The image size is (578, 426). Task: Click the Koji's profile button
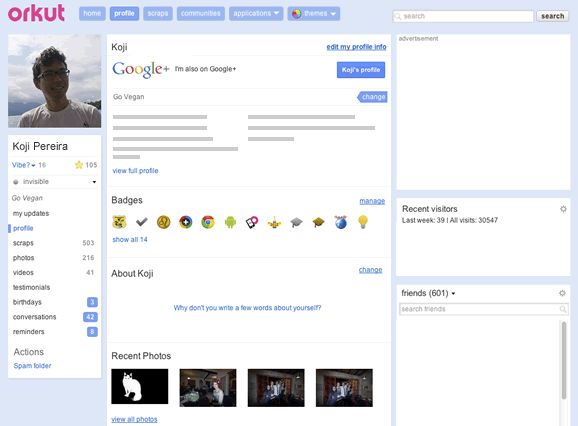pyautogui.click(x=361, y=70)
